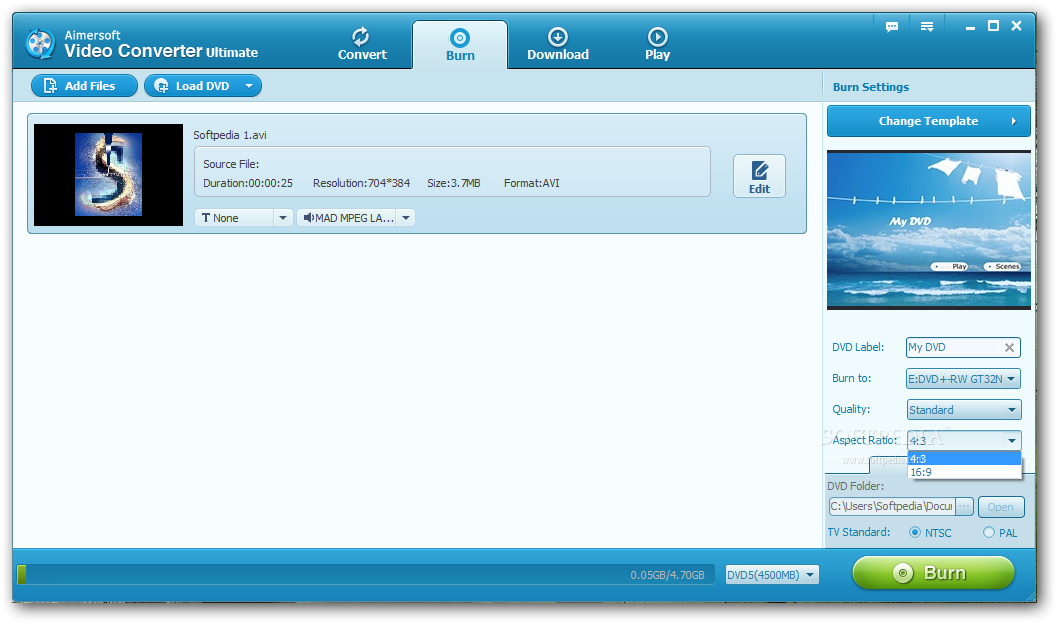Image resolution: width=1057 pixels, height=623 pixels.
Task: Click the Softpedia 1.avi file name
Action: tap(230, 135)
